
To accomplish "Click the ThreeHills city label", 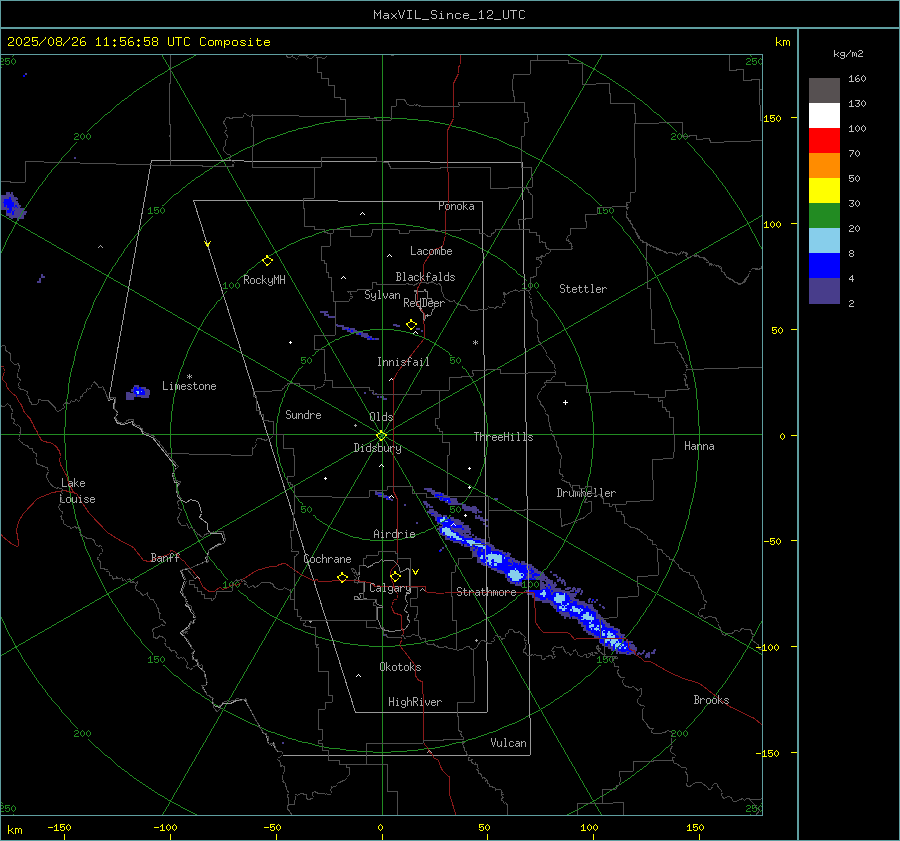I will point(503,437).
